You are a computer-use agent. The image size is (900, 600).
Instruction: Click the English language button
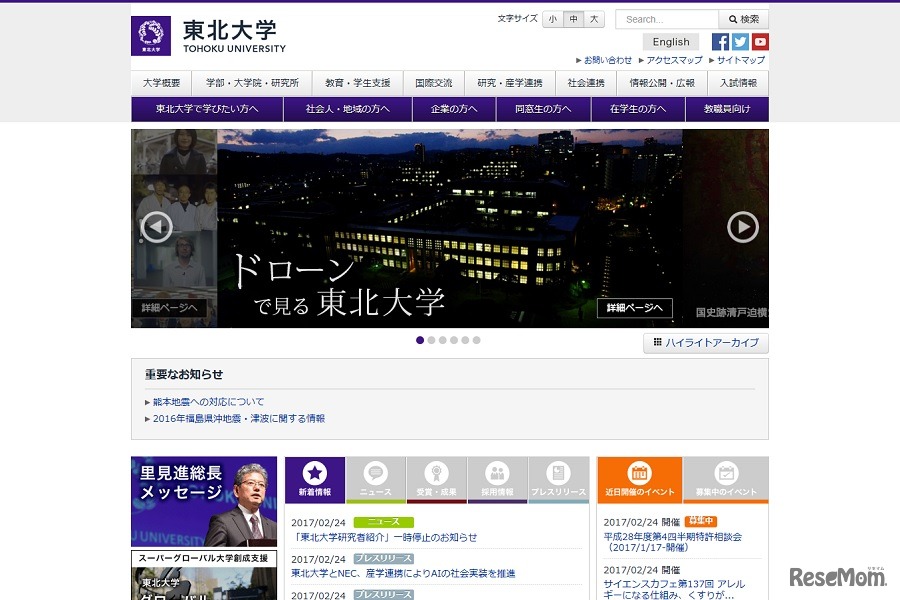pyautogui.click(x=670, y=41)
